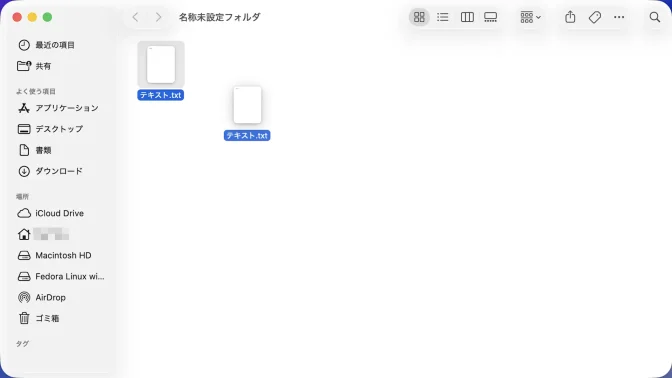The height and width of the screenshot is (378, 672).
Task: Click the 名称未設定フォルダ window title
Action: 219,17
